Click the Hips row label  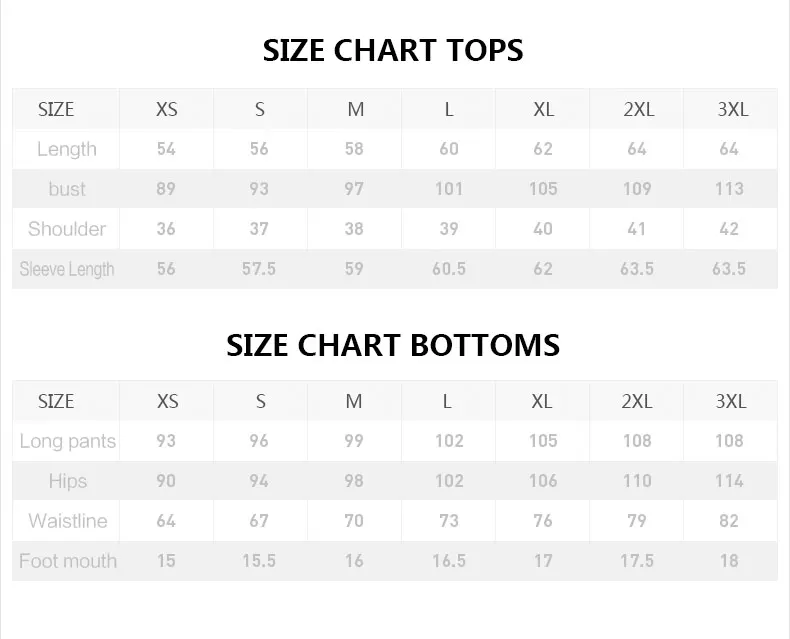point(68,481)
